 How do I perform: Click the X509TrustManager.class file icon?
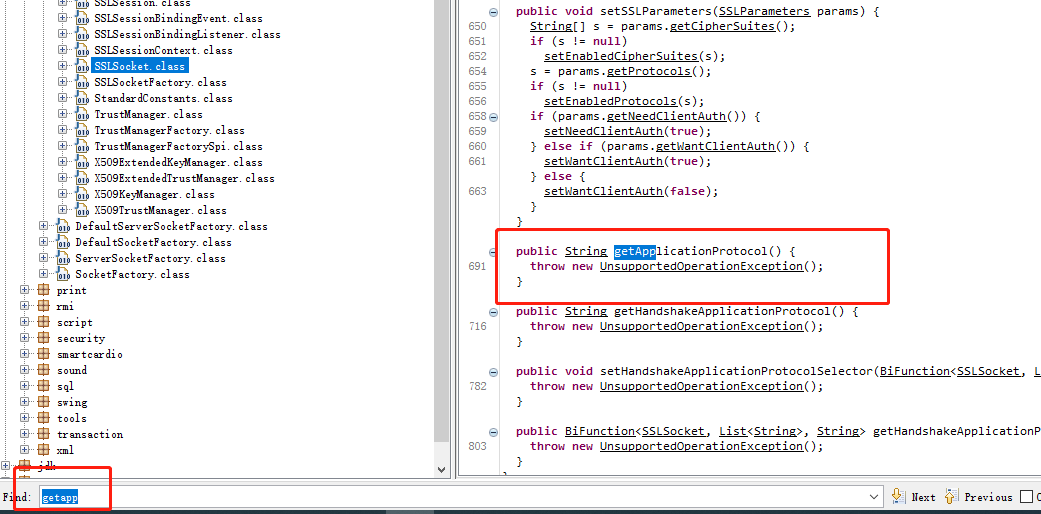point(82,210)
